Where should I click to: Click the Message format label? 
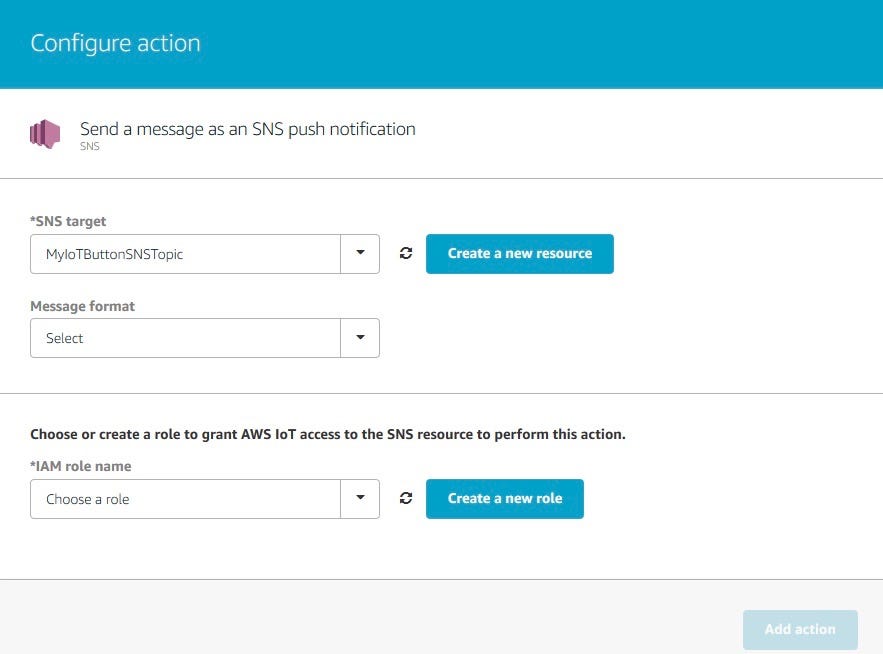[x=83, y=306]
